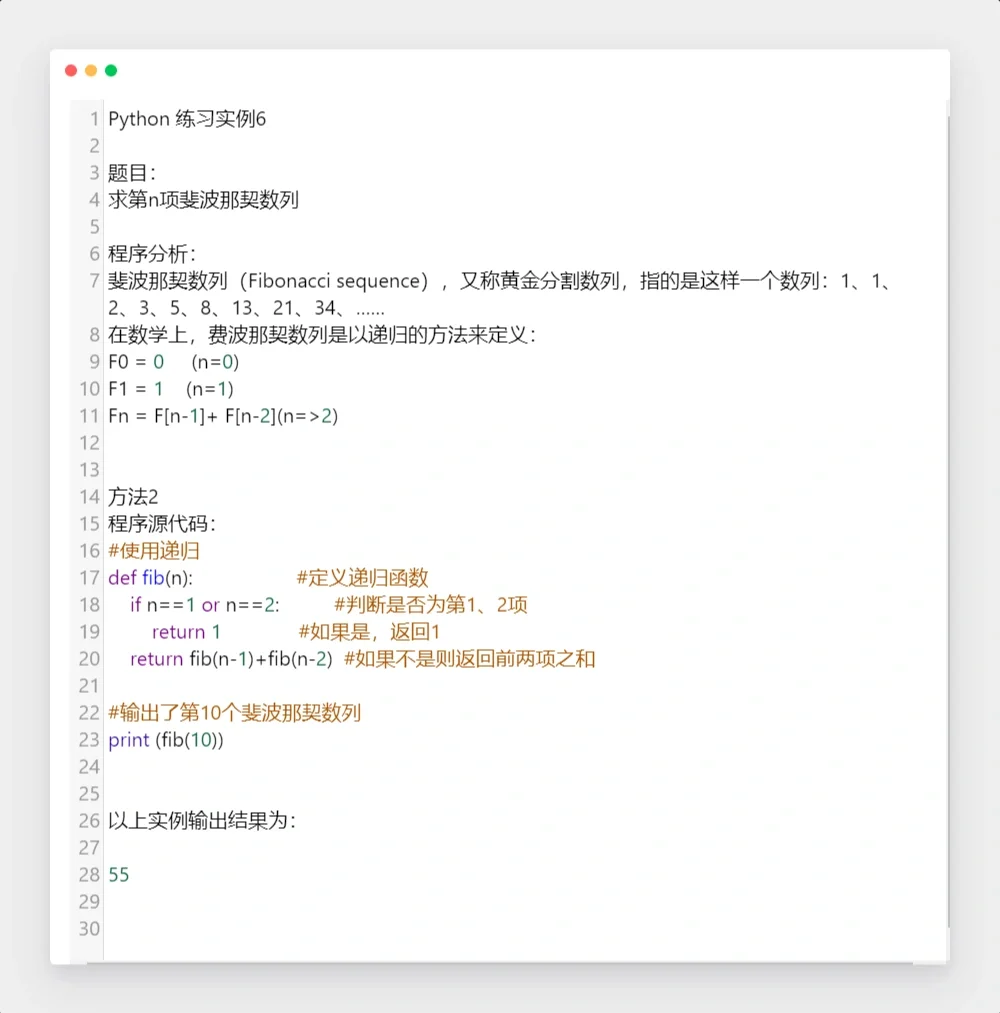
Task: Click the formula 'Fn = F[n-1]+ F[n-2]'
Action: click(x=193, y=416)
